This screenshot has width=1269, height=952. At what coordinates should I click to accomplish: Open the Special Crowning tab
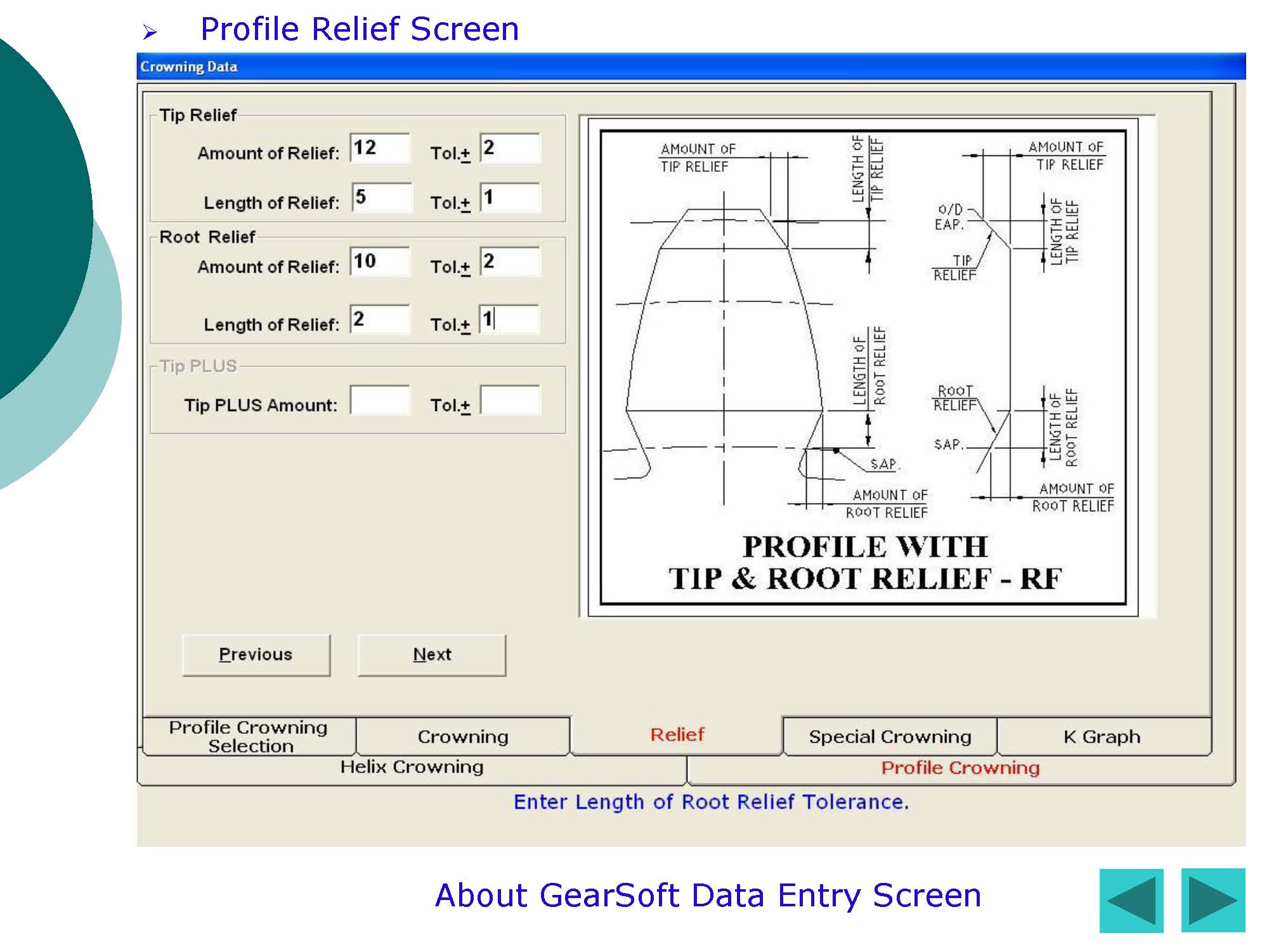click(890, 736)
